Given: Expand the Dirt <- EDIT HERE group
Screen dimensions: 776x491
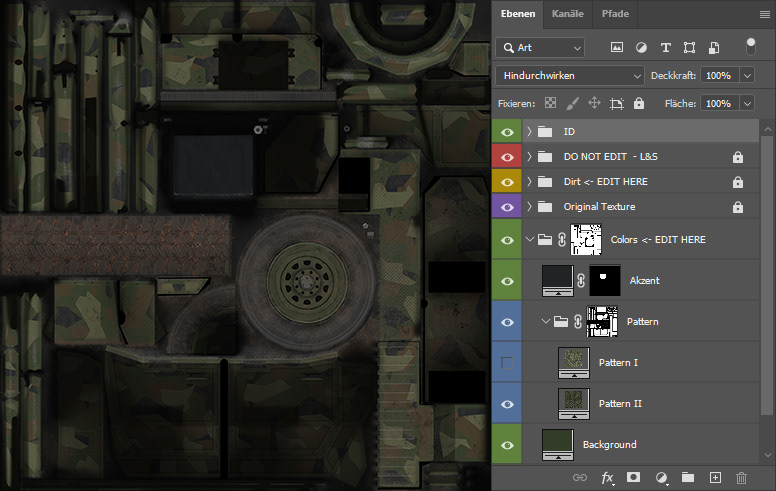Looking at the screenshot, I should point(529,181).
